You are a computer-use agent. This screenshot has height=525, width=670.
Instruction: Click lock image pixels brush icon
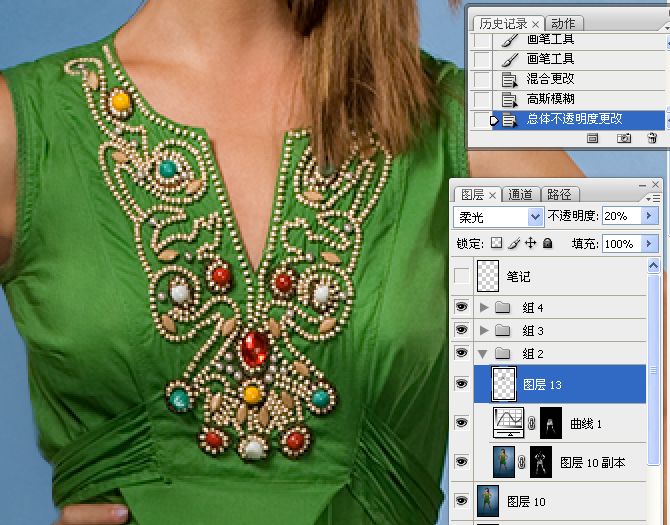[x=514, y=243]
